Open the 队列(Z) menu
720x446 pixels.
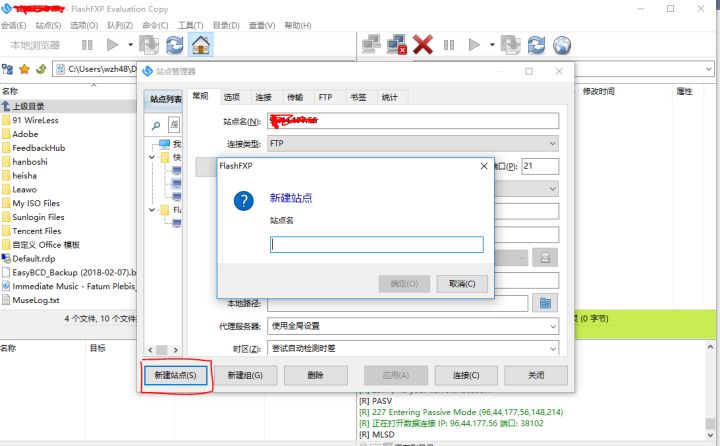tap(120, 25)
